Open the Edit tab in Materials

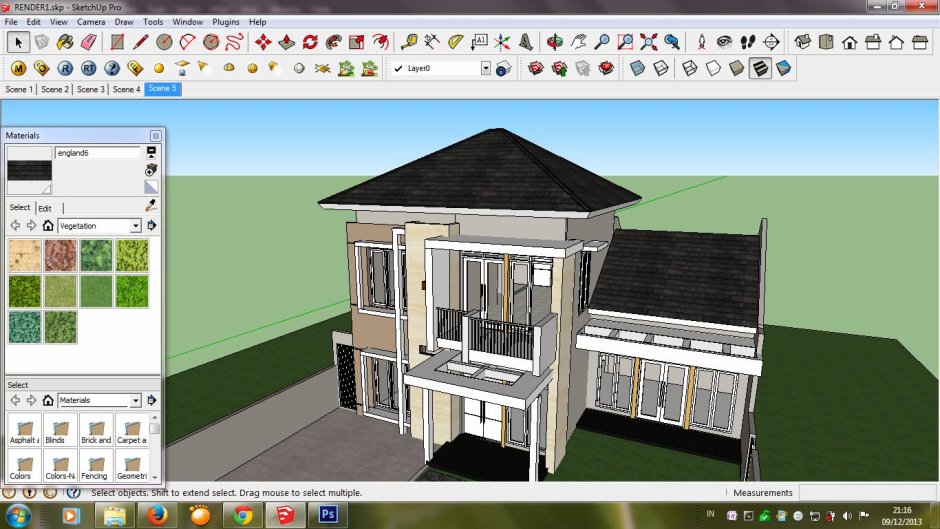[x=45, y=208]
